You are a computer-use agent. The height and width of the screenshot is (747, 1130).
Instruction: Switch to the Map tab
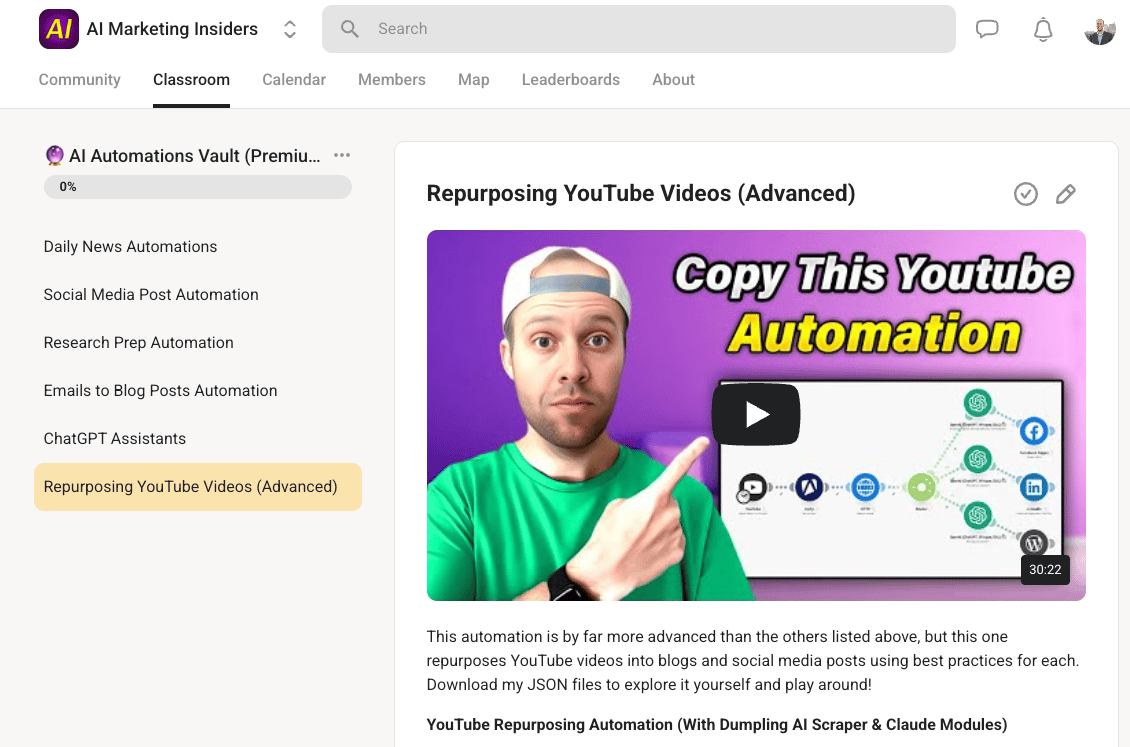(473, 80)
